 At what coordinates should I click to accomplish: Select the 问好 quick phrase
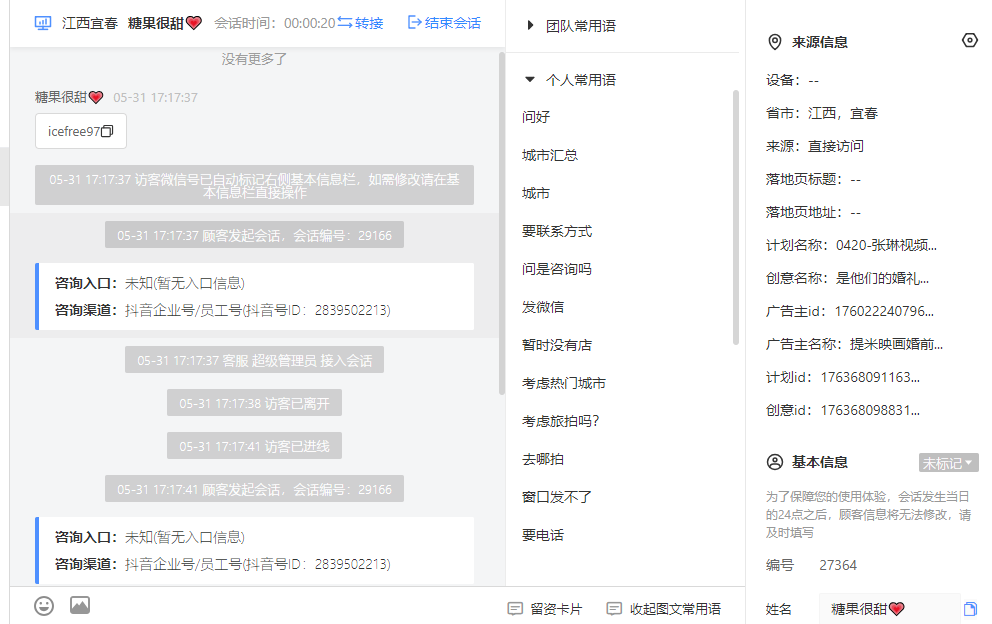pos(536,117)
